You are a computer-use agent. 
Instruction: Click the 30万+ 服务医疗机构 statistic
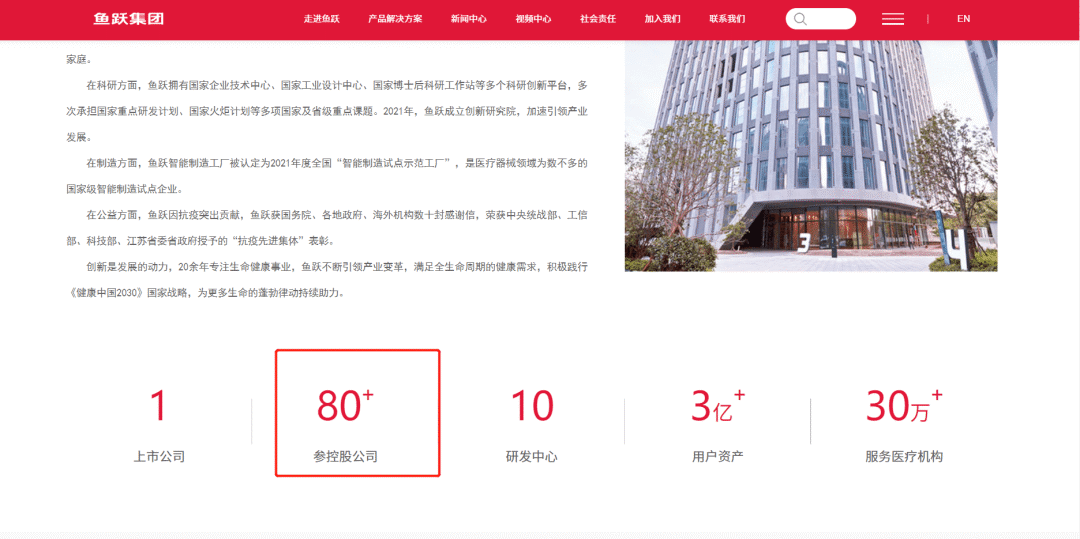point(903,418)
